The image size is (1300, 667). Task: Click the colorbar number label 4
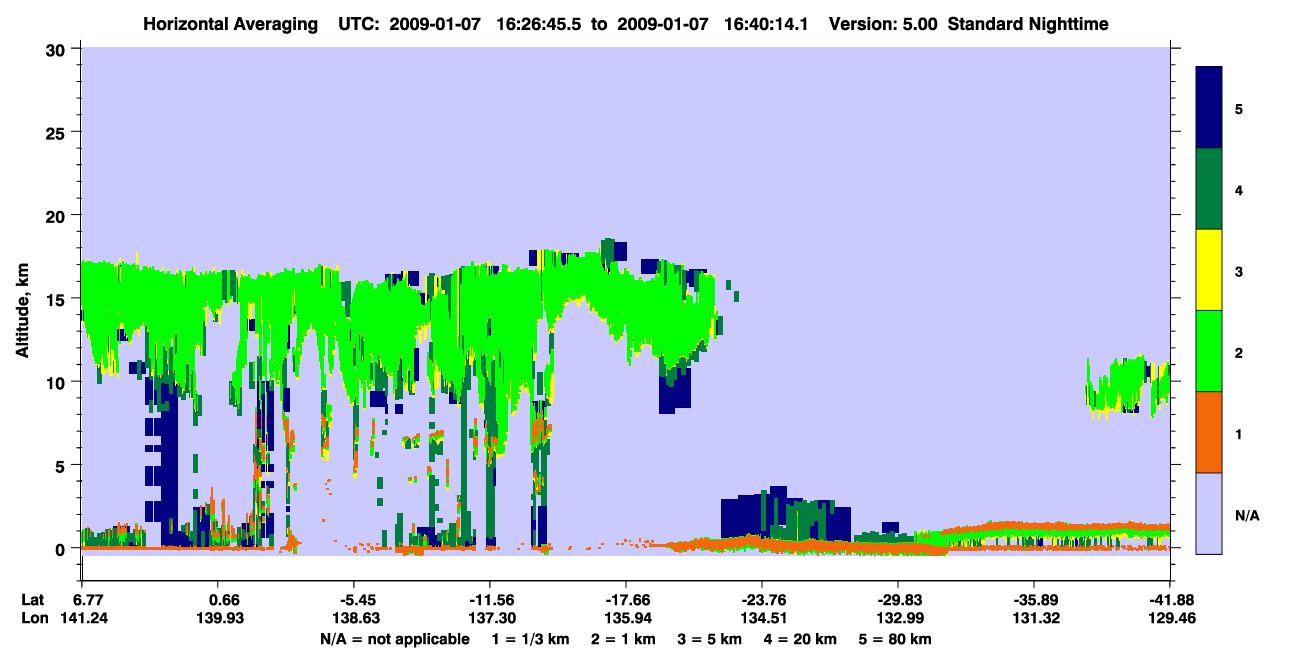[1239, 189]
